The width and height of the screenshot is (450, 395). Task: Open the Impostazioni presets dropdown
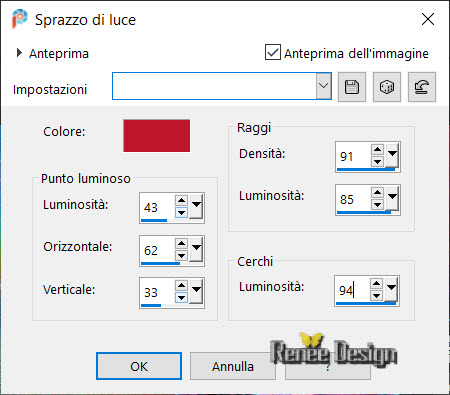click(x=323, y=86)
